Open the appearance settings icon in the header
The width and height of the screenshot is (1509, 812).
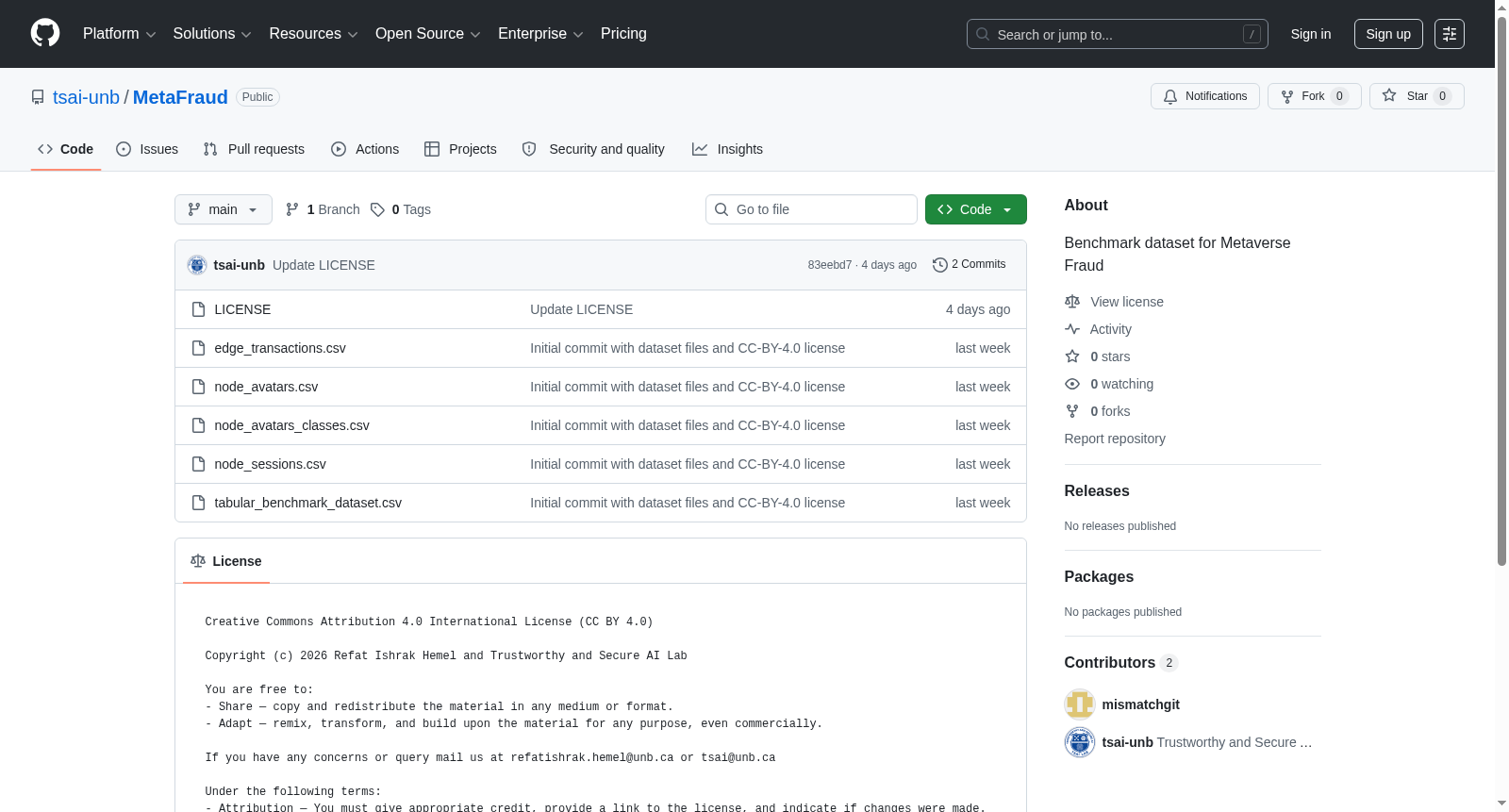click(1450, 34)
